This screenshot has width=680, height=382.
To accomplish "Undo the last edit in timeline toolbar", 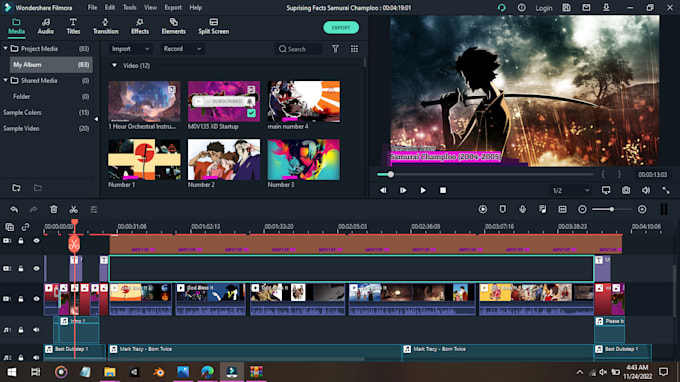I will (14, 209).
